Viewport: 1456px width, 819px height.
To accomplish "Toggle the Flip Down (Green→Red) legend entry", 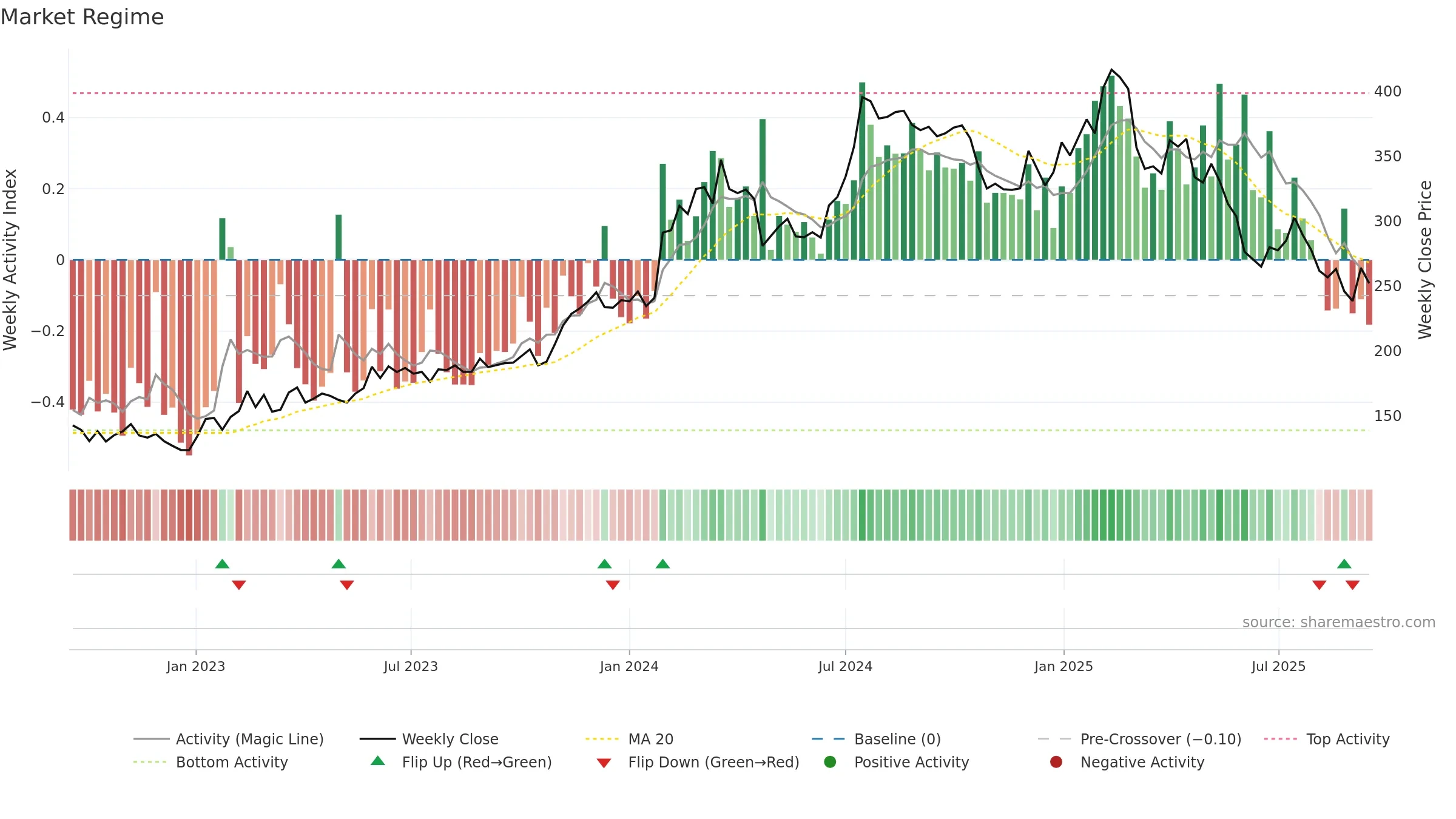I will pos(698,762).
